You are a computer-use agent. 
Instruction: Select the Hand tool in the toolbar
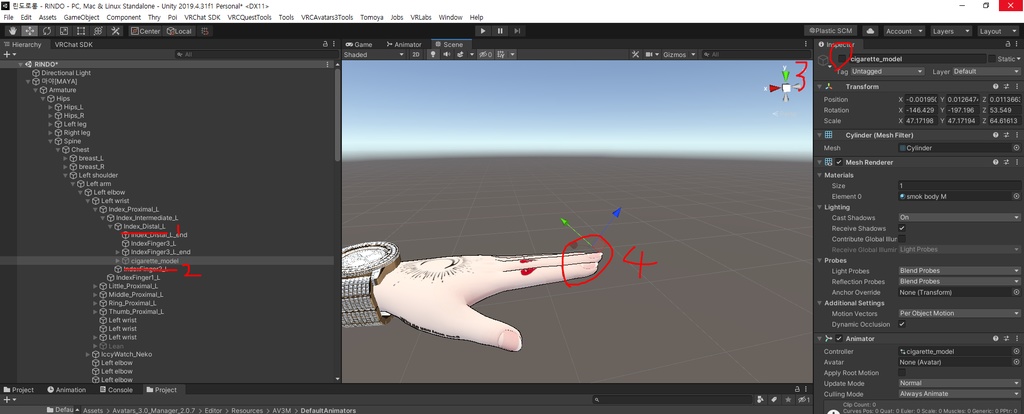(12, 31)
